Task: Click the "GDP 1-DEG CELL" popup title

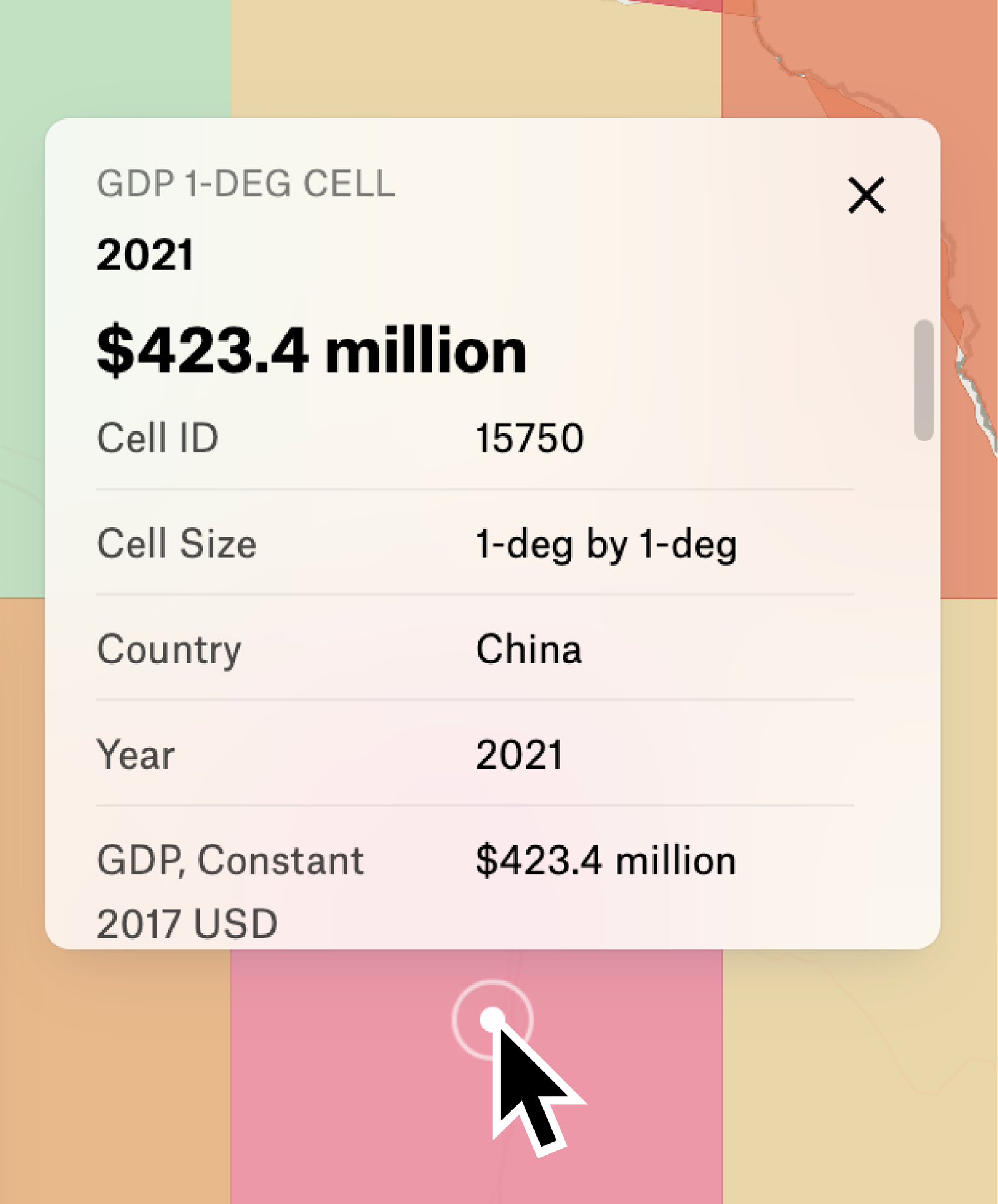Action: pos(246,184)
